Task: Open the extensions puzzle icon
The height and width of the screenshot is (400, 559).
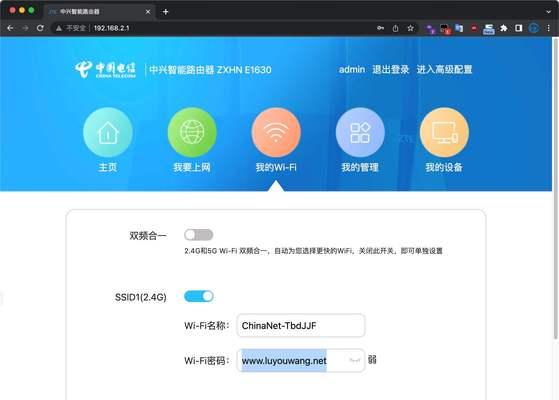Action: point(503,28)
